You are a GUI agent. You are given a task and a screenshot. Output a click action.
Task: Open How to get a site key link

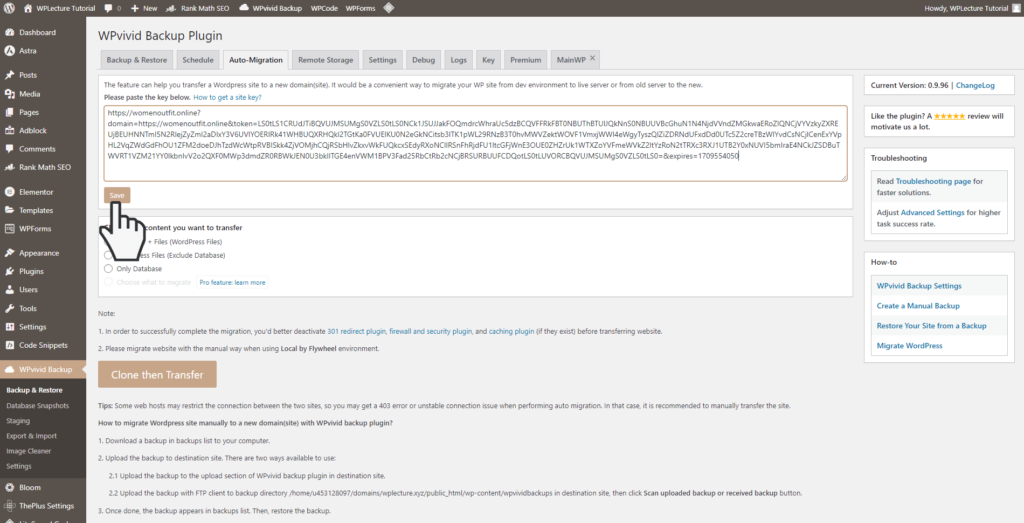point(227,97)
